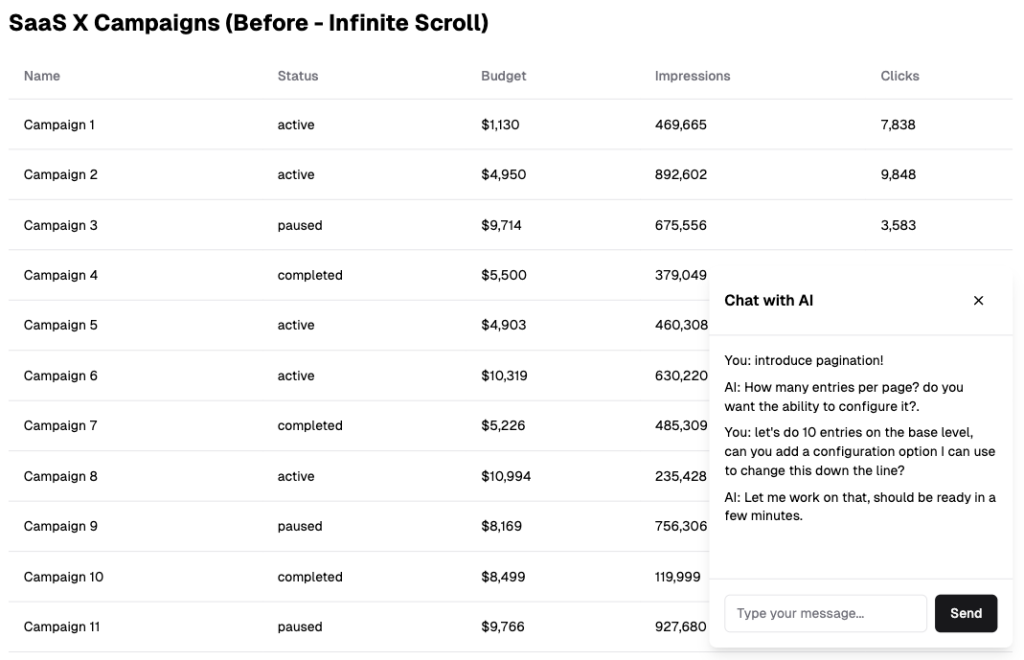Click completed status for Campaign 7

pos(310,426)
